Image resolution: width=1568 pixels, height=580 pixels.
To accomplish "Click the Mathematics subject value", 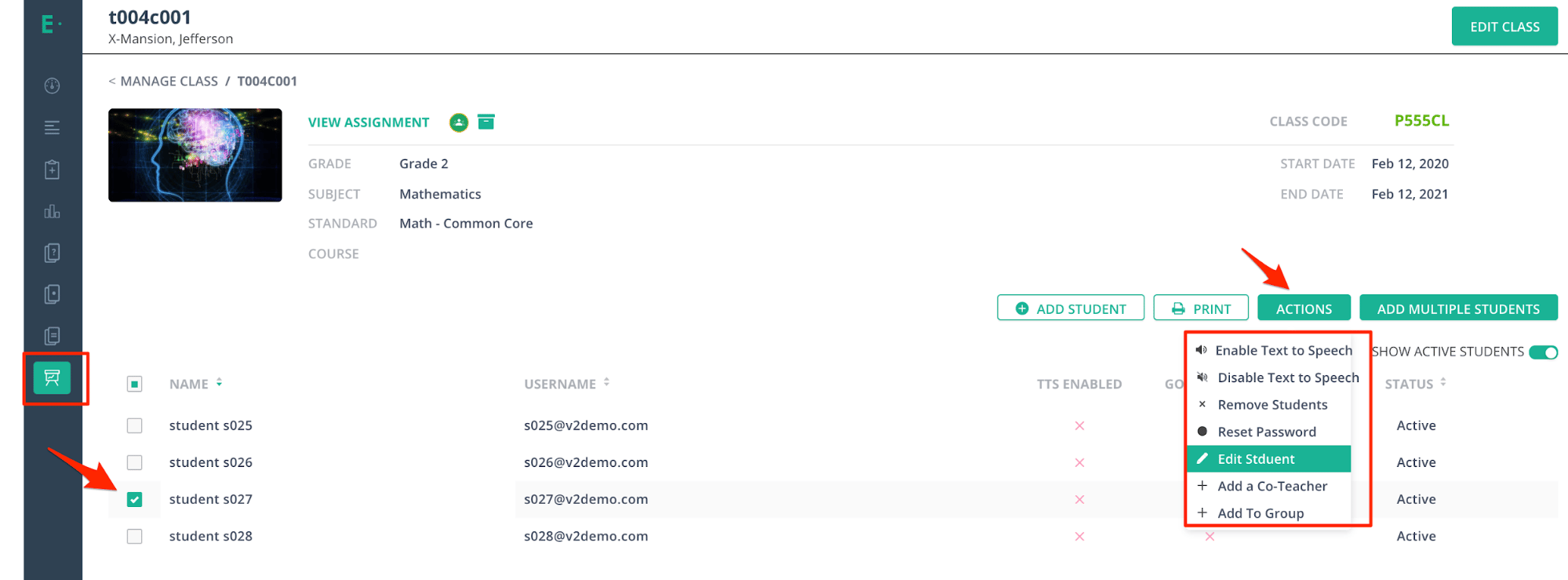I will (440, 194).
